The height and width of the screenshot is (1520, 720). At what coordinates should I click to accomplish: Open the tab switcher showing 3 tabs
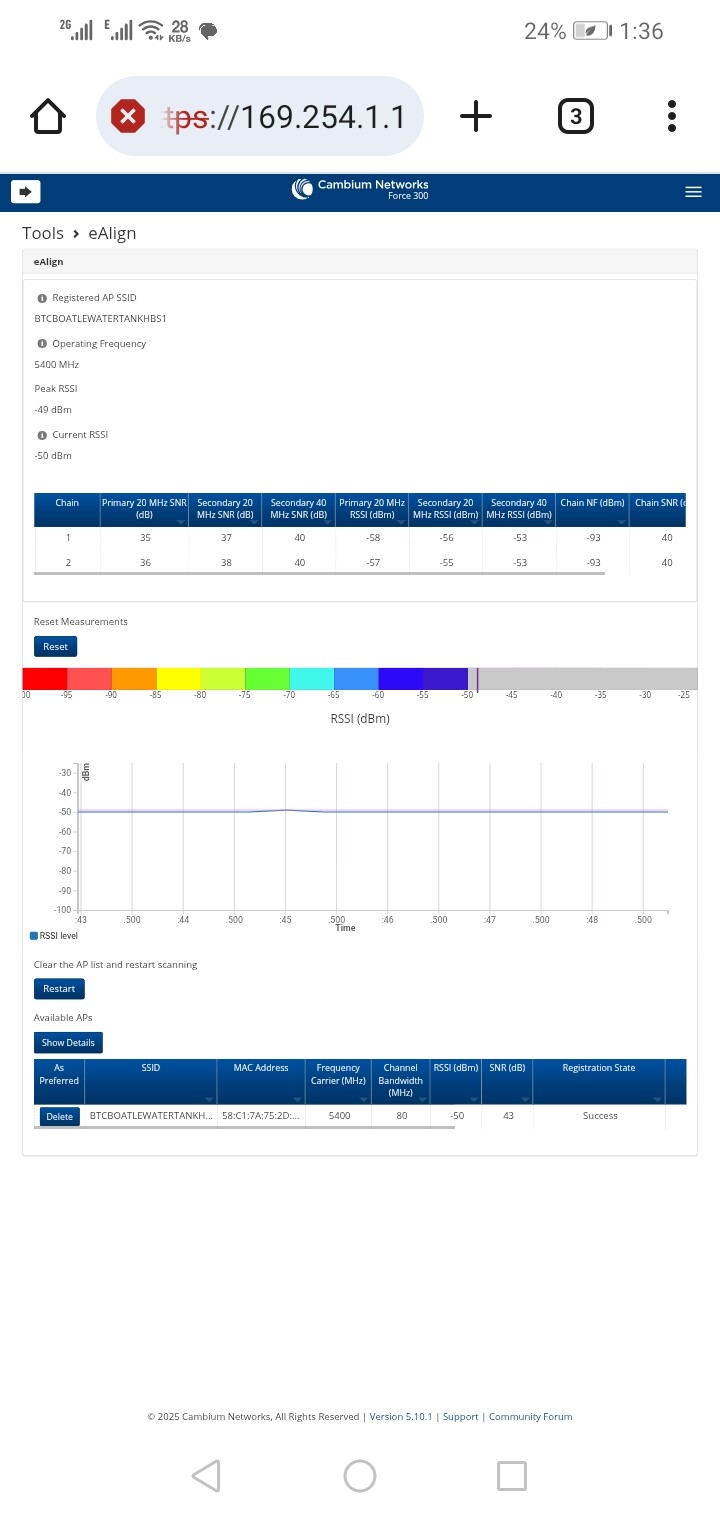click(x=575, y=117)
